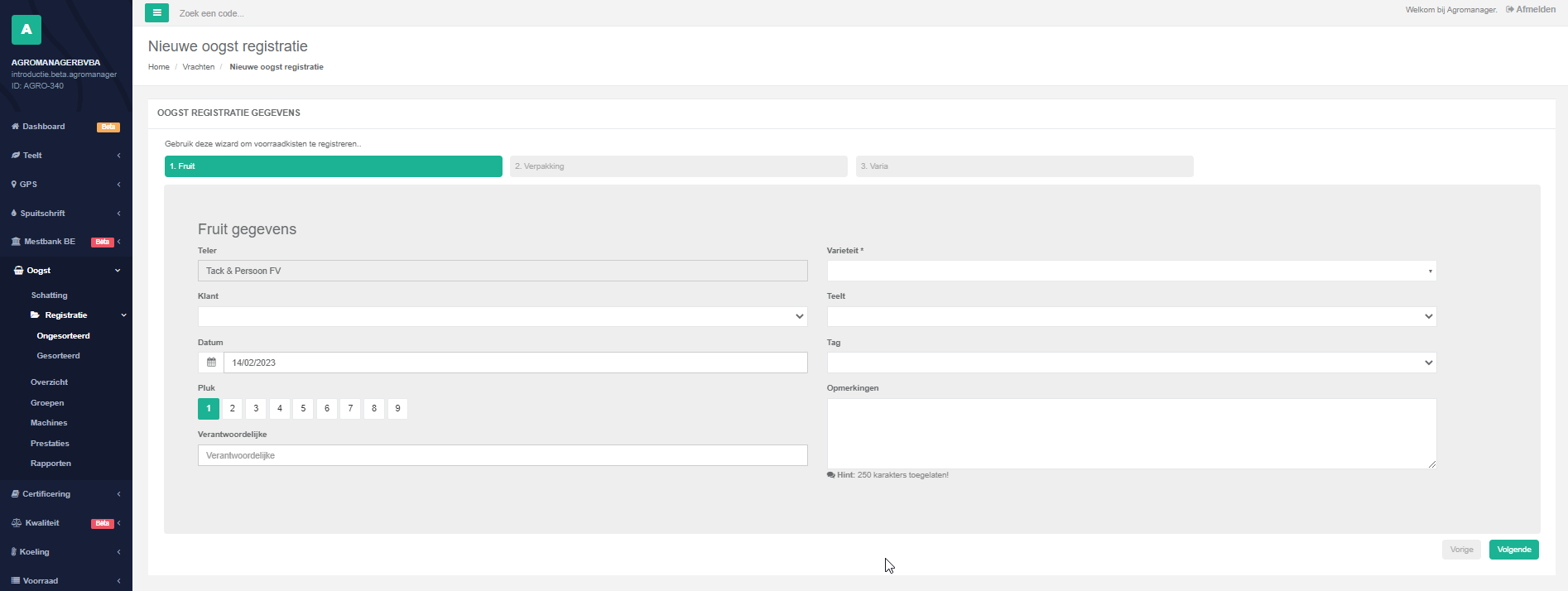The height and width of the screenshot is (591, 1568).
Task: Select Pluk number 3
Action: (x=256, y=409)
